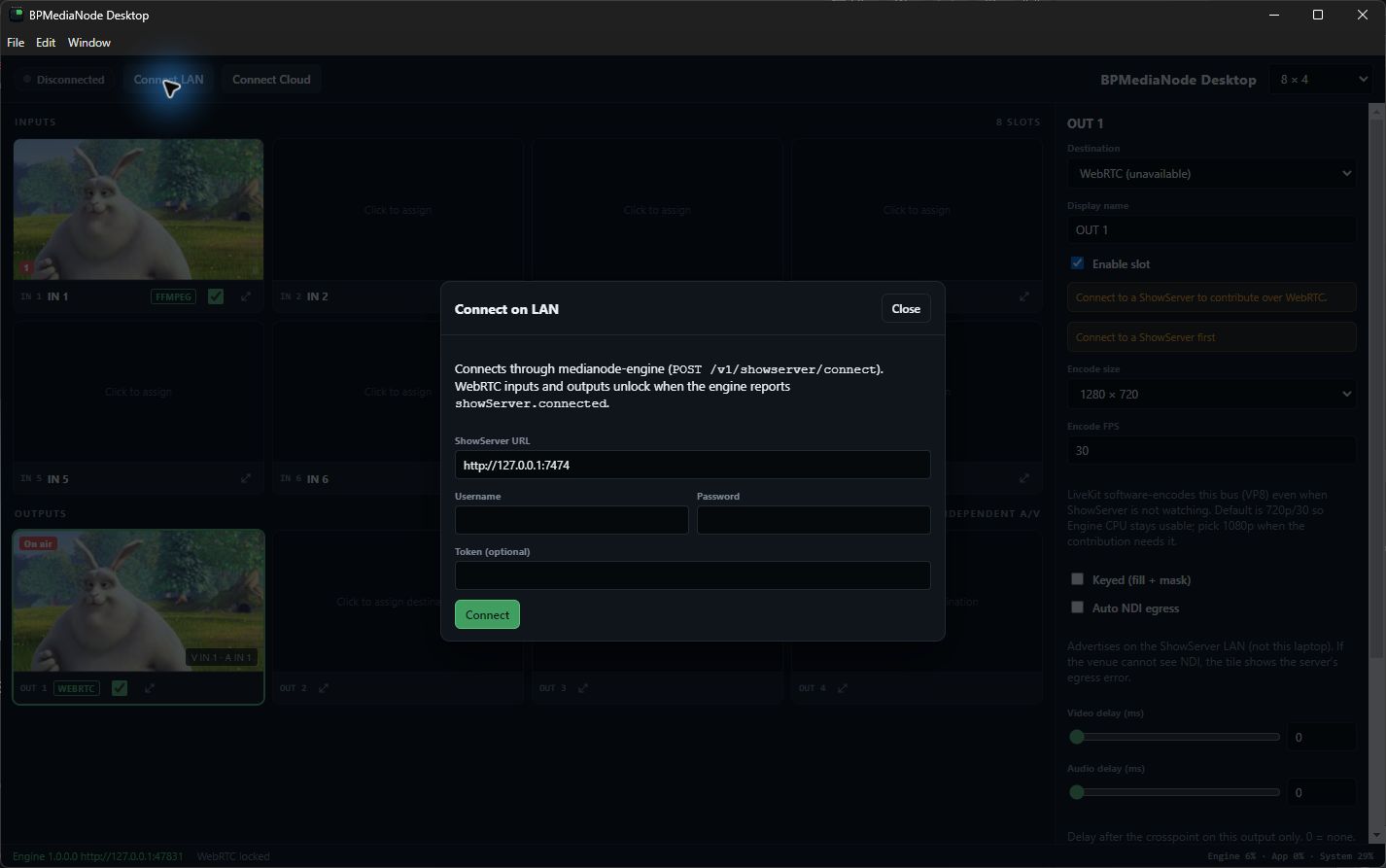This screenshot has height=868, width=1386.
Task: Open the 8 × 4 grid size dropdown
Action: (x=1320, y=80)
